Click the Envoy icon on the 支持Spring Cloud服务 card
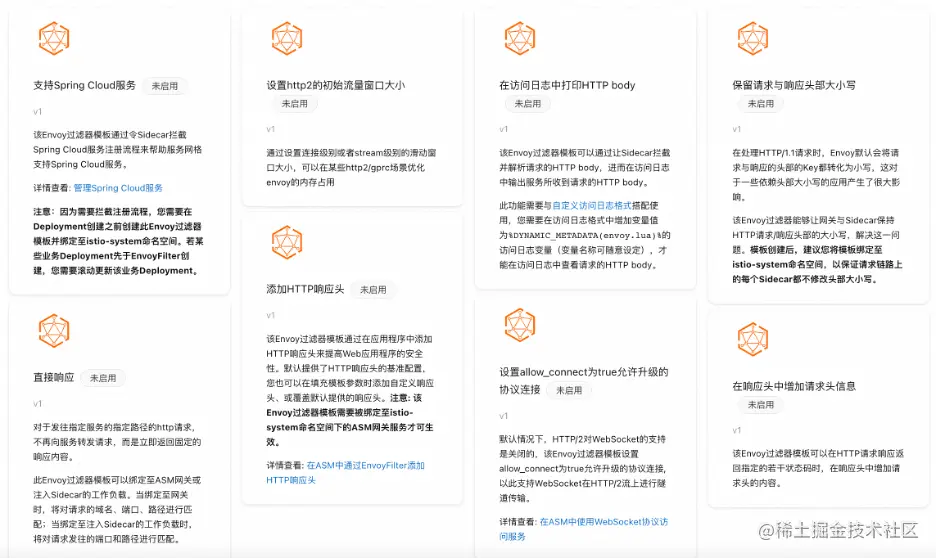The height and width of the screenshot is (558, 936). pyautogui.click(x=54, y=39)
